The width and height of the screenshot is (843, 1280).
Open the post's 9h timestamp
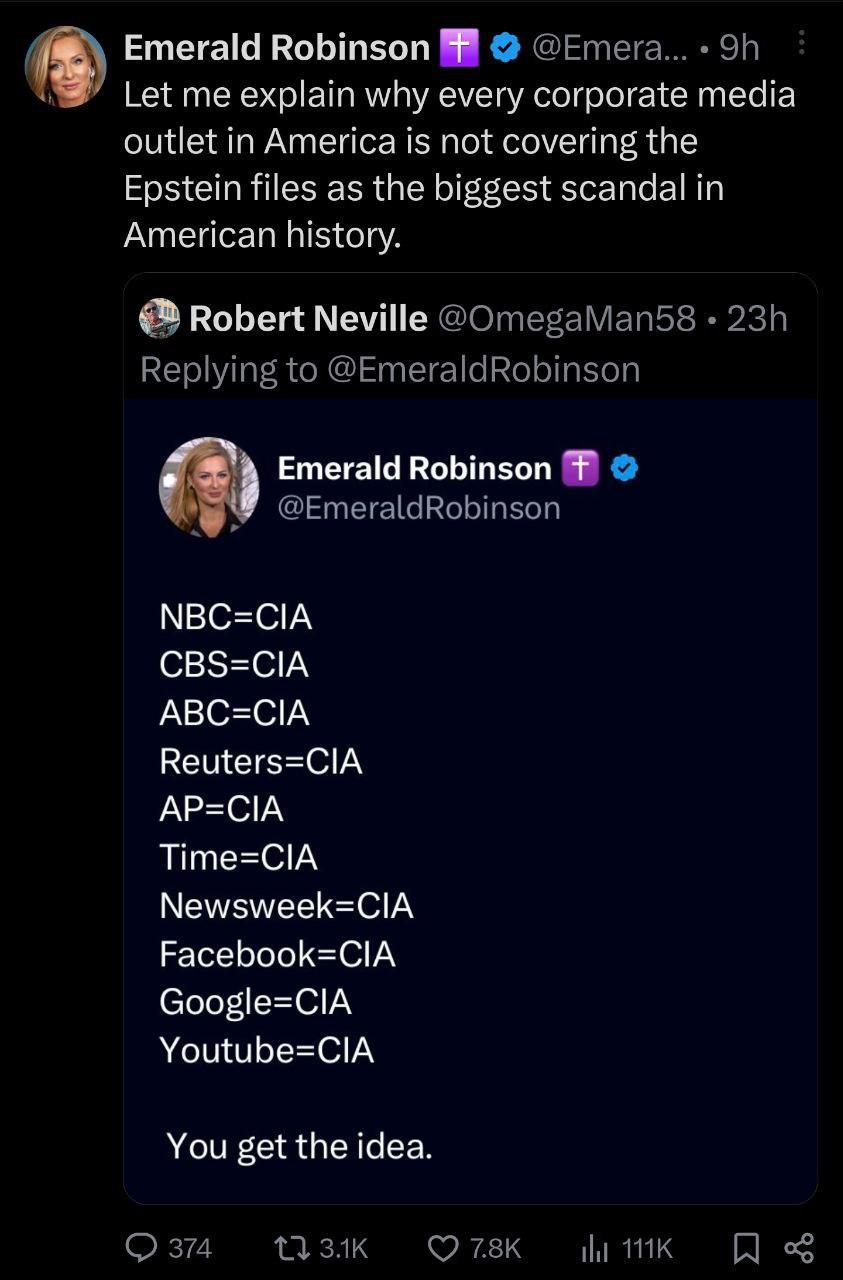(740, 47)
